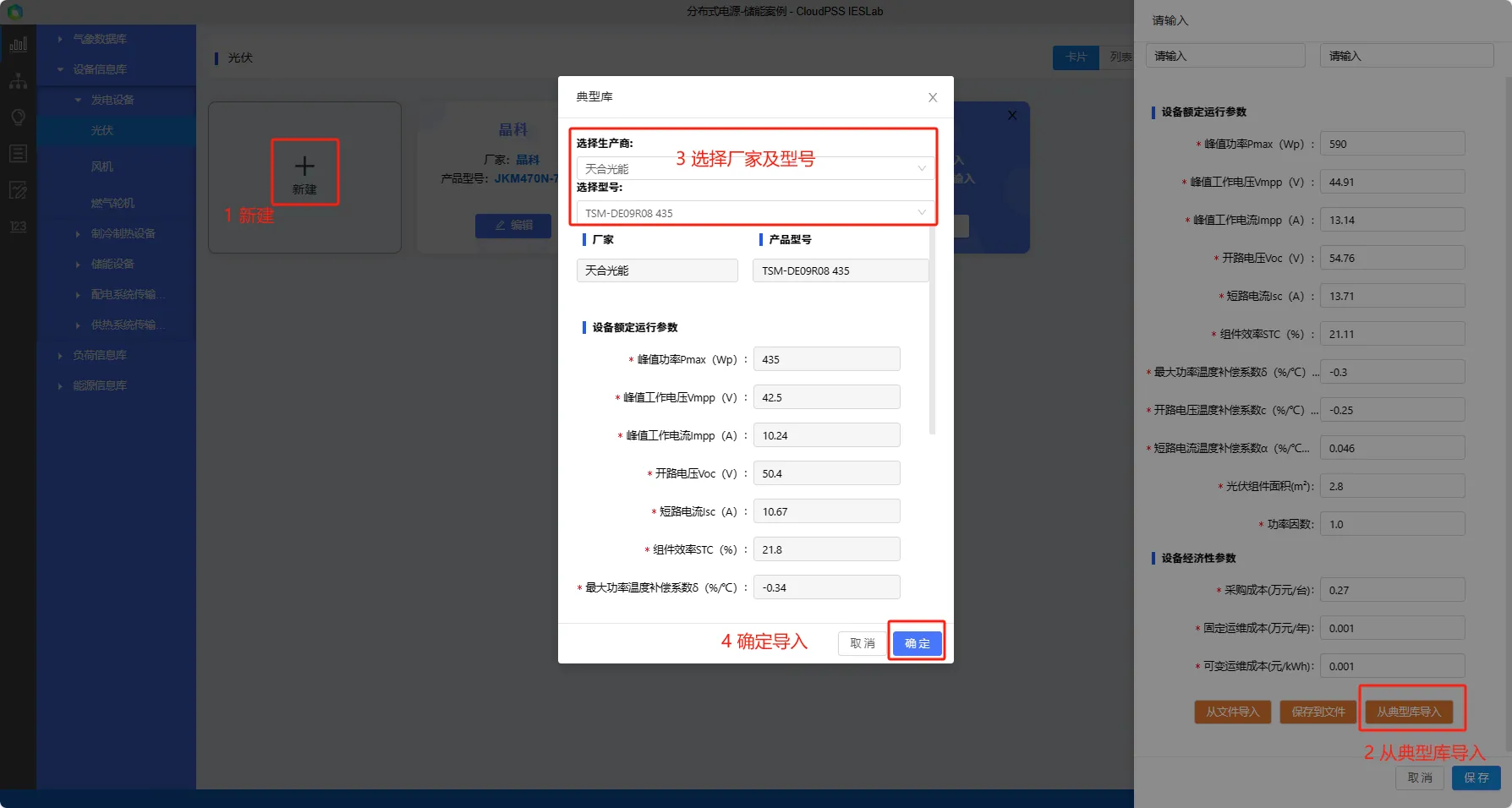The width and height of the screenshot is (1512, 808).
Task: Click the 可变运维成本 field showing 0.001
Action: coord(1393,666)
